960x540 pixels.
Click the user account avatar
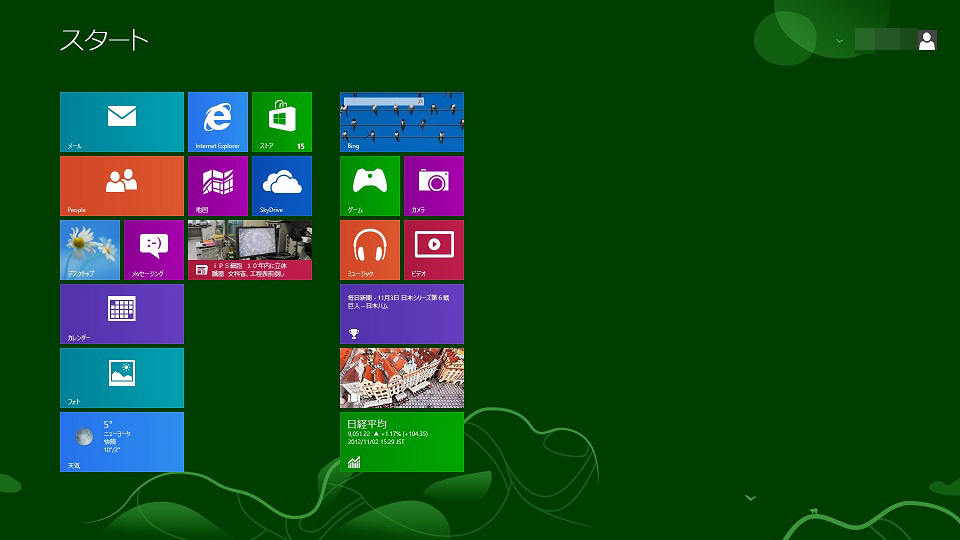(927, 40)
